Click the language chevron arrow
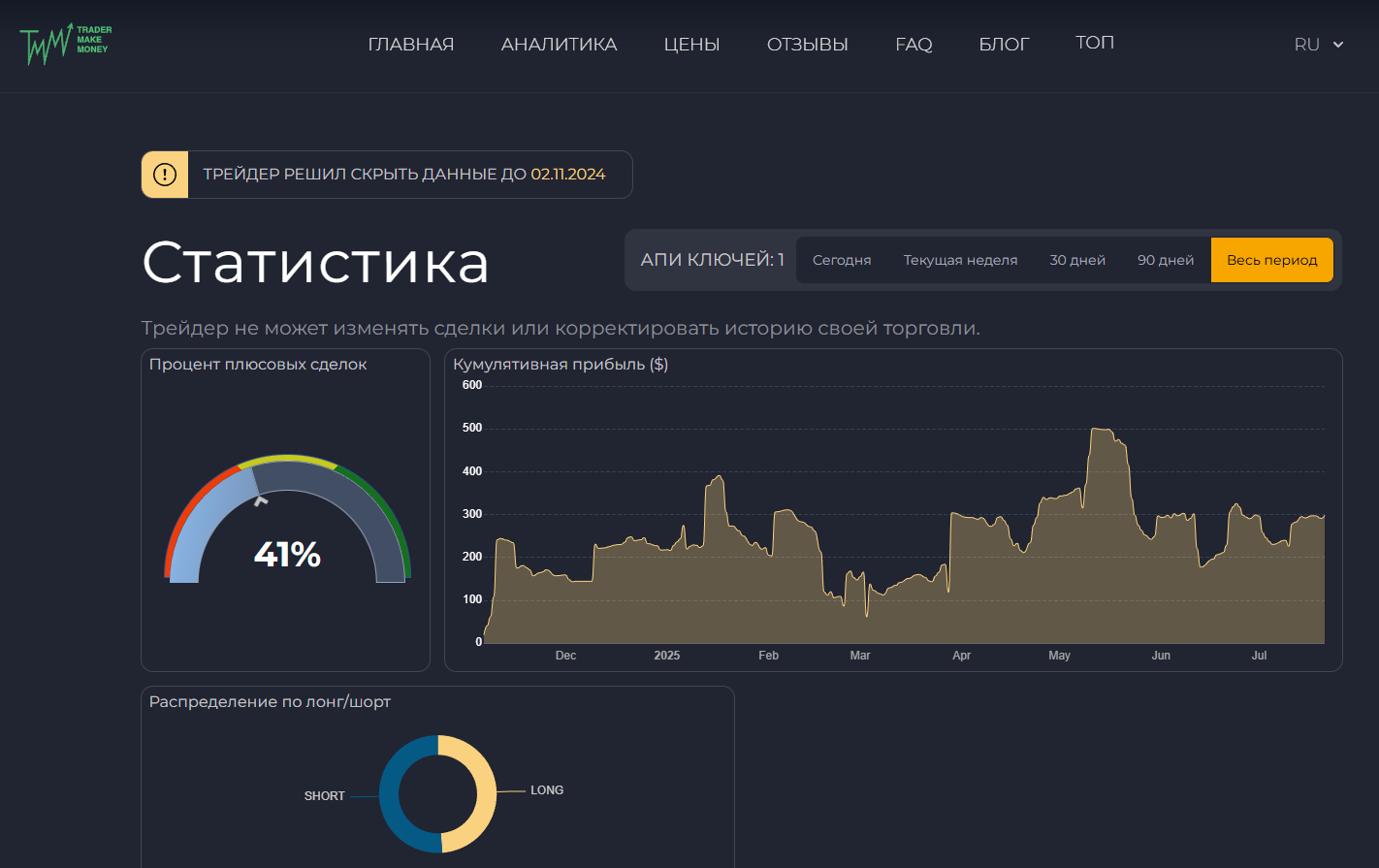 tap(1338, 45)
